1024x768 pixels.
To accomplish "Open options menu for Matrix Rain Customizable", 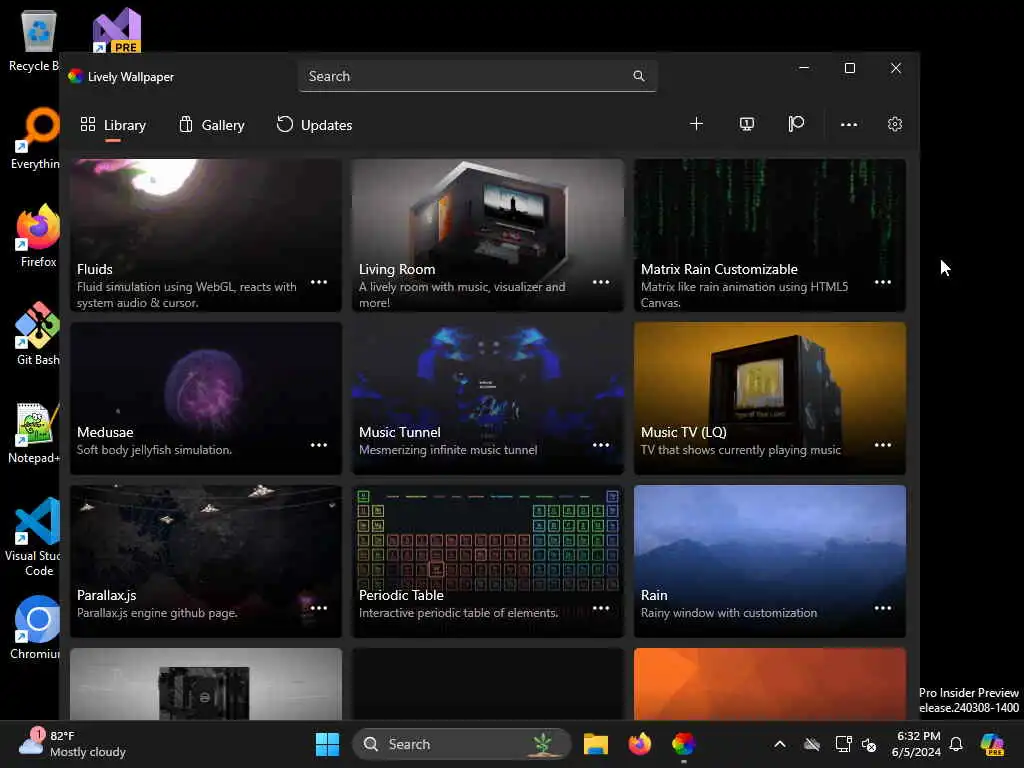I will tap(883, 282).
